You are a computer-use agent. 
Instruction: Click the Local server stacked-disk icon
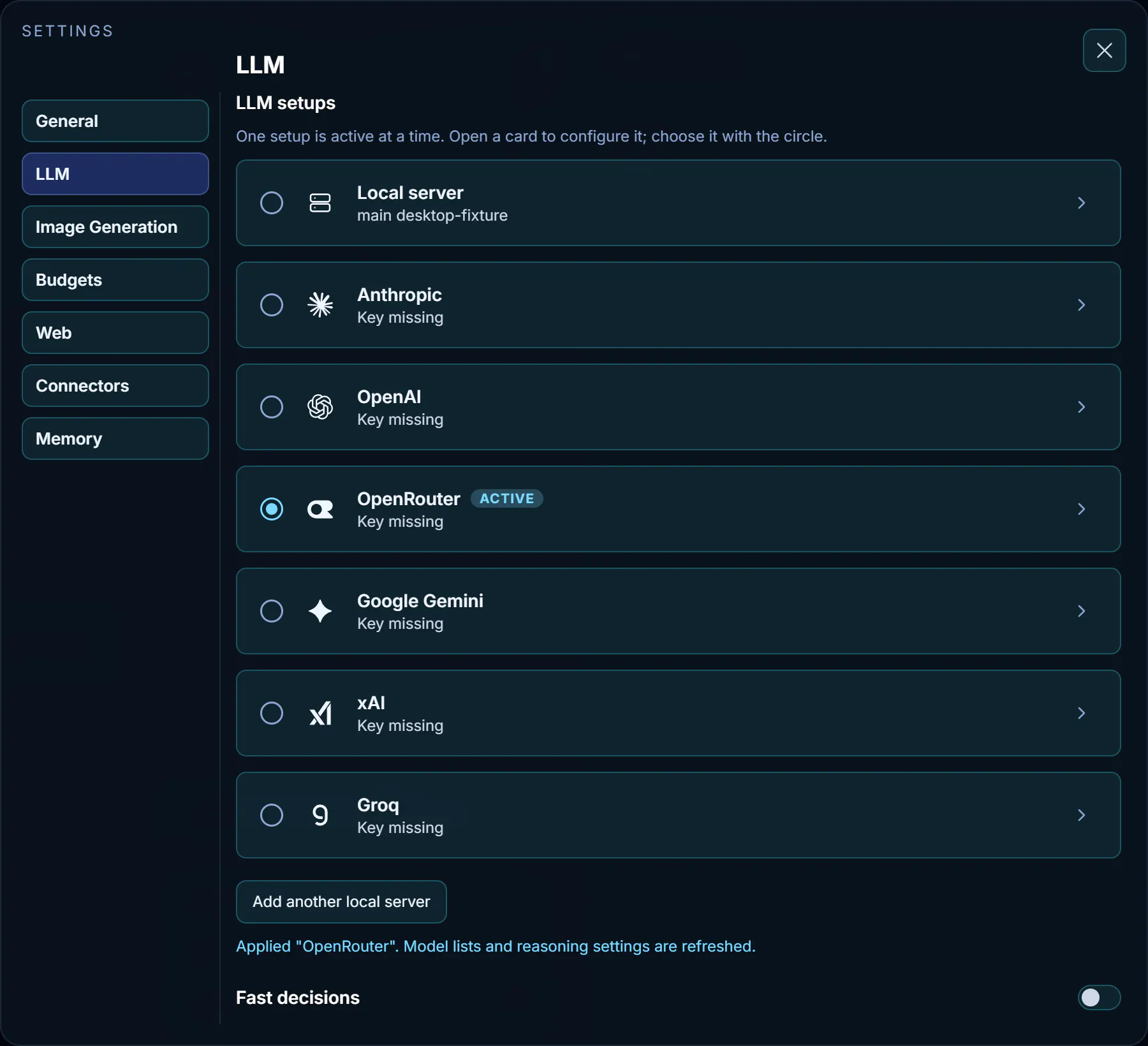(x=320, y=203)
